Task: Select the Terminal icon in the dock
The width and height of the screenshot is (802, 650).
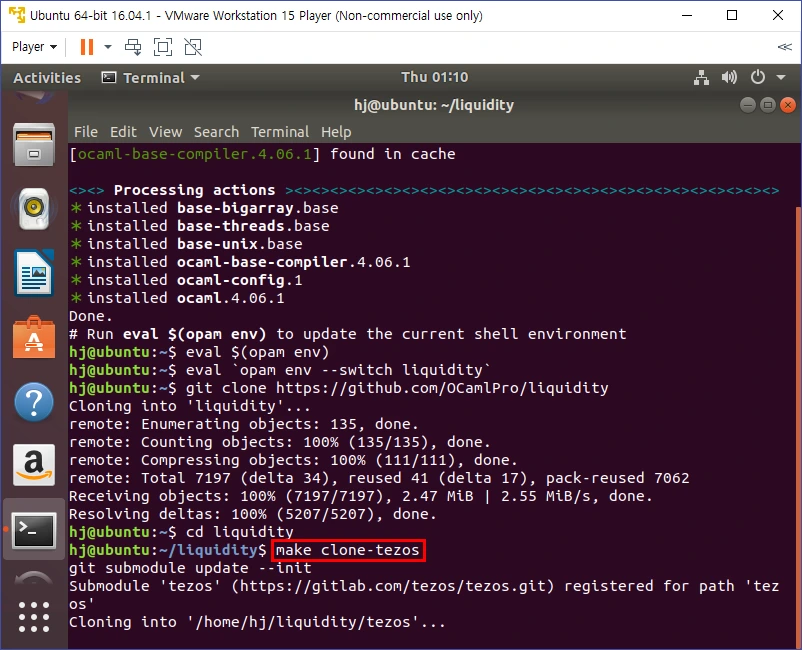Action: point(34,530)
